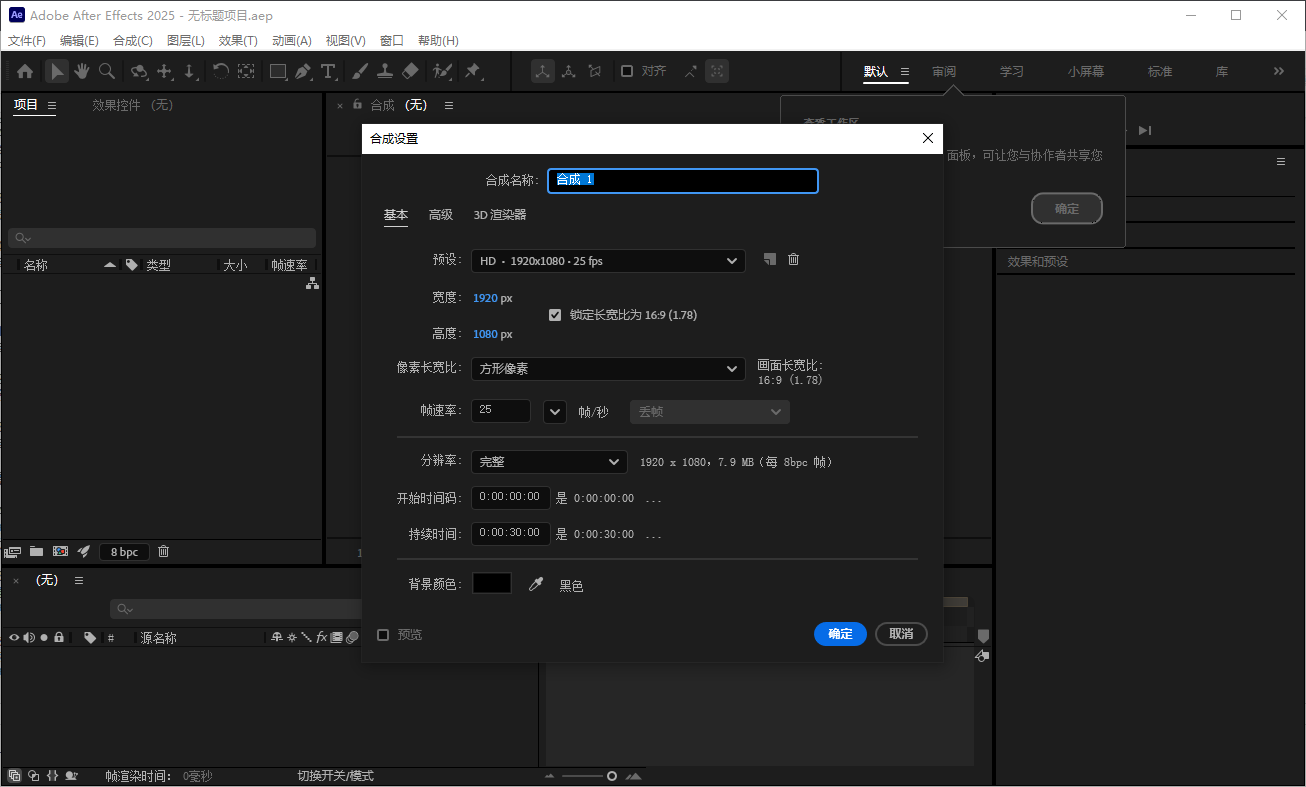Select the Puppet Pin tool
The width and height of the screenshot is (1306, 787).
(472, 71)
